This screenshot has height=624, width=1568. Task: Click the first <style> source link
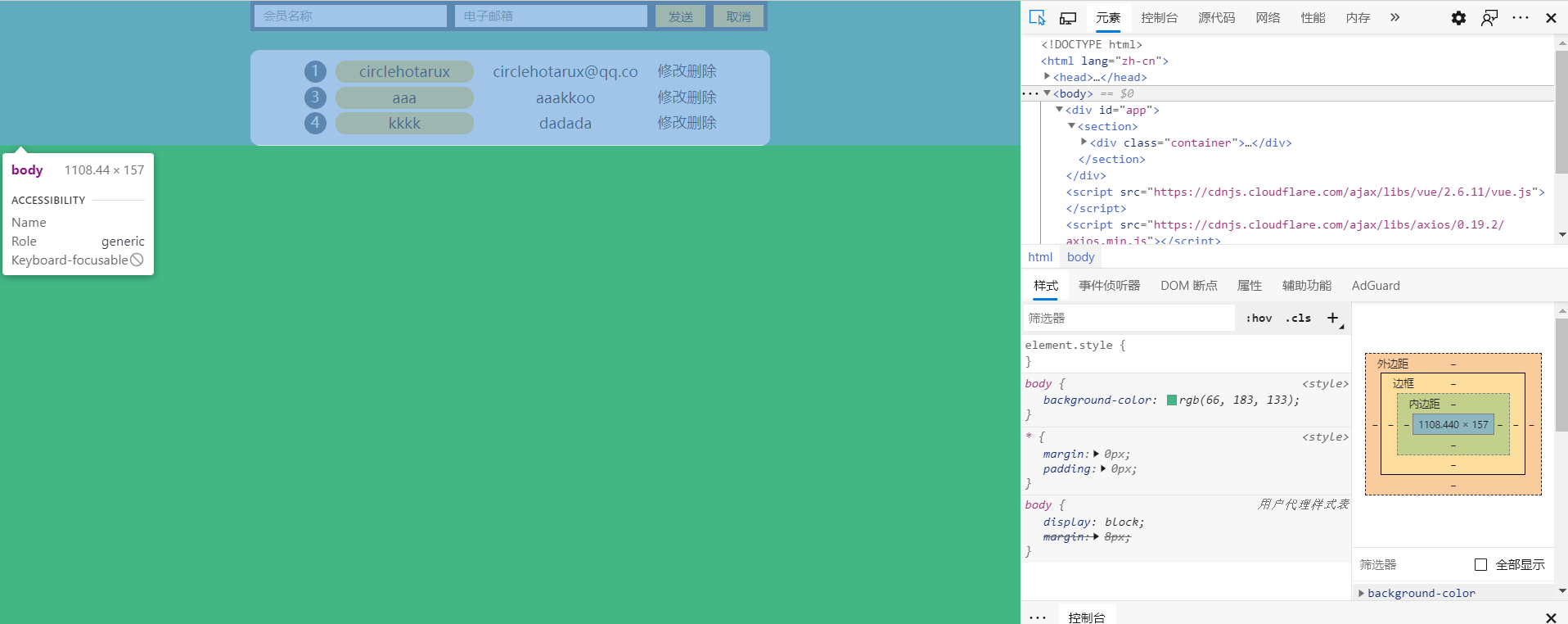point(1325,383)
